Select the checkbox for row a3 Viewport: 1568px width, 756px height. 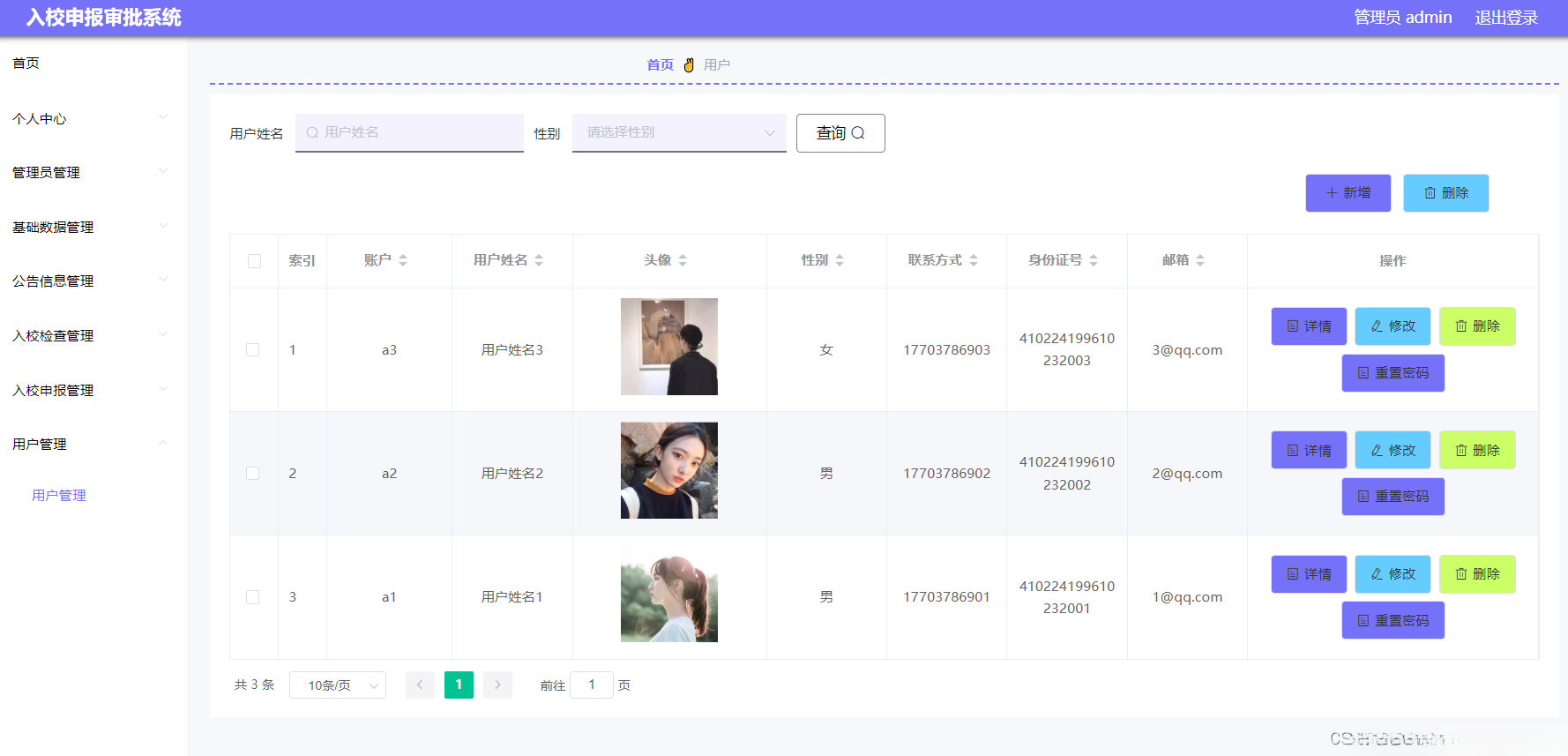253,350
